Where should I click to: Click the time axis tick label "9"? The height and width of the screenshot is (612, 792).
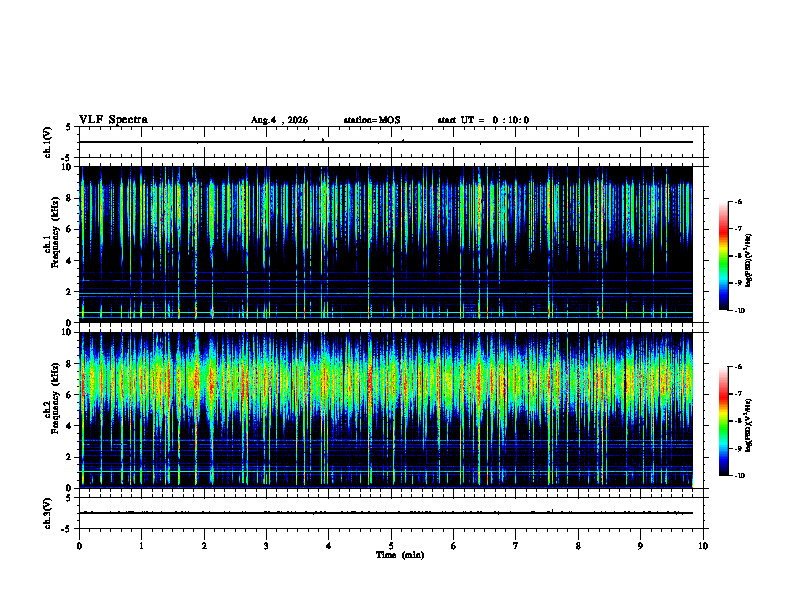coord(640,546)
